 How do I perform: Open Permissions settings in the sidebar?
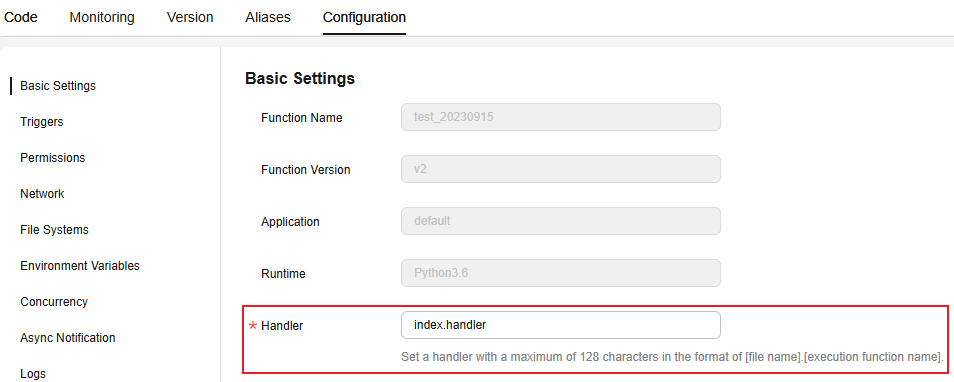pos(52,158)
